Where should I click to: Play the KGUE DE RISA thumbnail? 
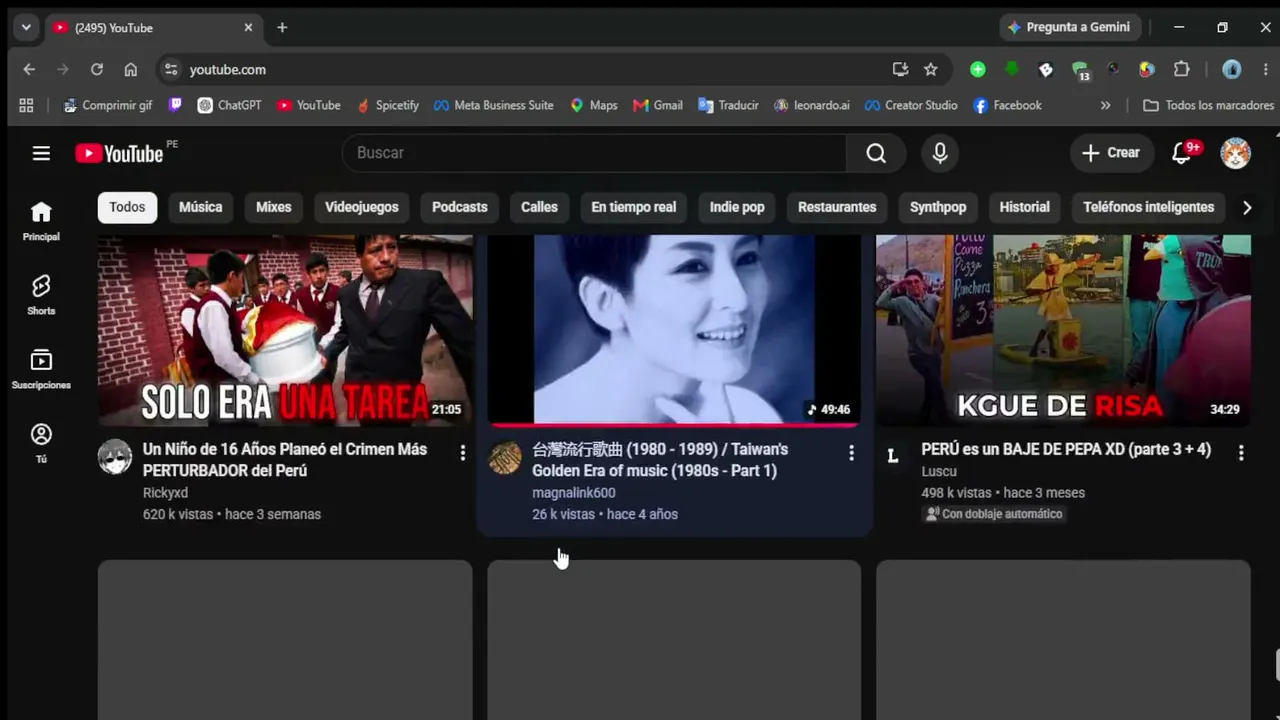coord(1063,330)
